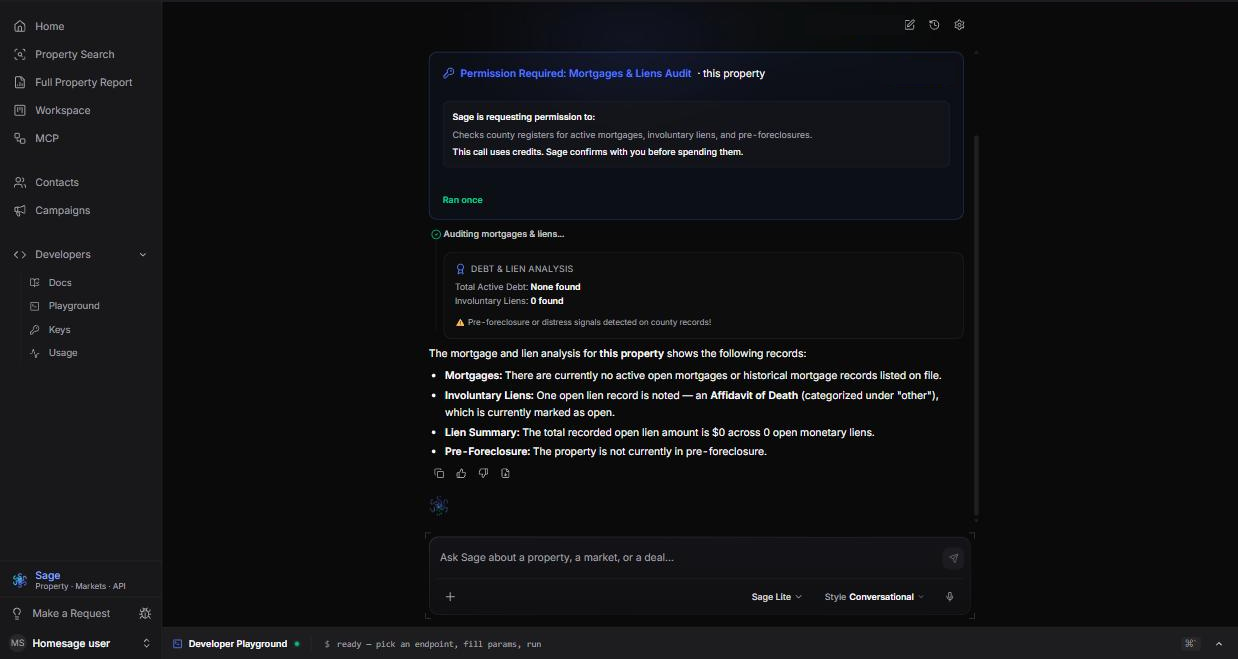Click the chat vertical scrollbar
Viewport: 1238px width, 659px height.
click(976, 325)
